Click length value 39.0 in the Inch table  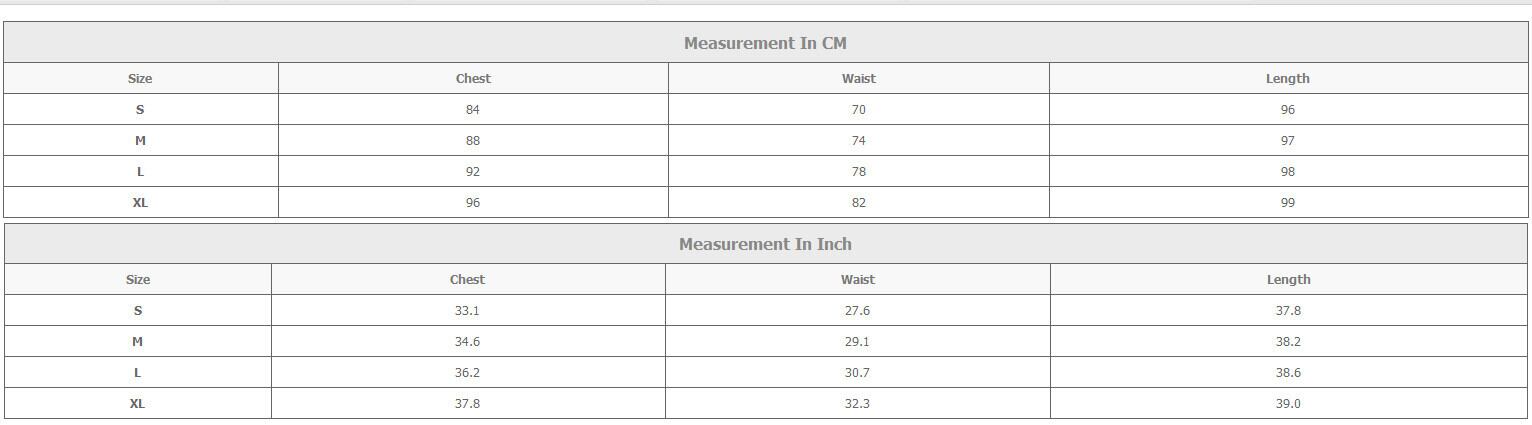(x=1288, y=403)
